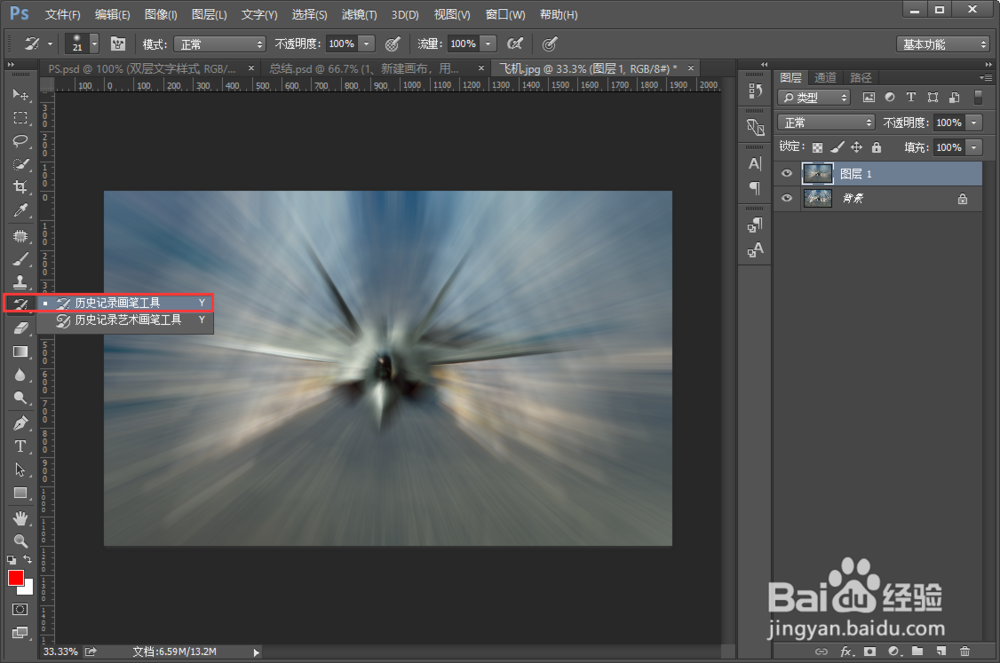Viewport: 1000px width, 663px height.
Task: Hide the 背景 layer
Action: 787,198
